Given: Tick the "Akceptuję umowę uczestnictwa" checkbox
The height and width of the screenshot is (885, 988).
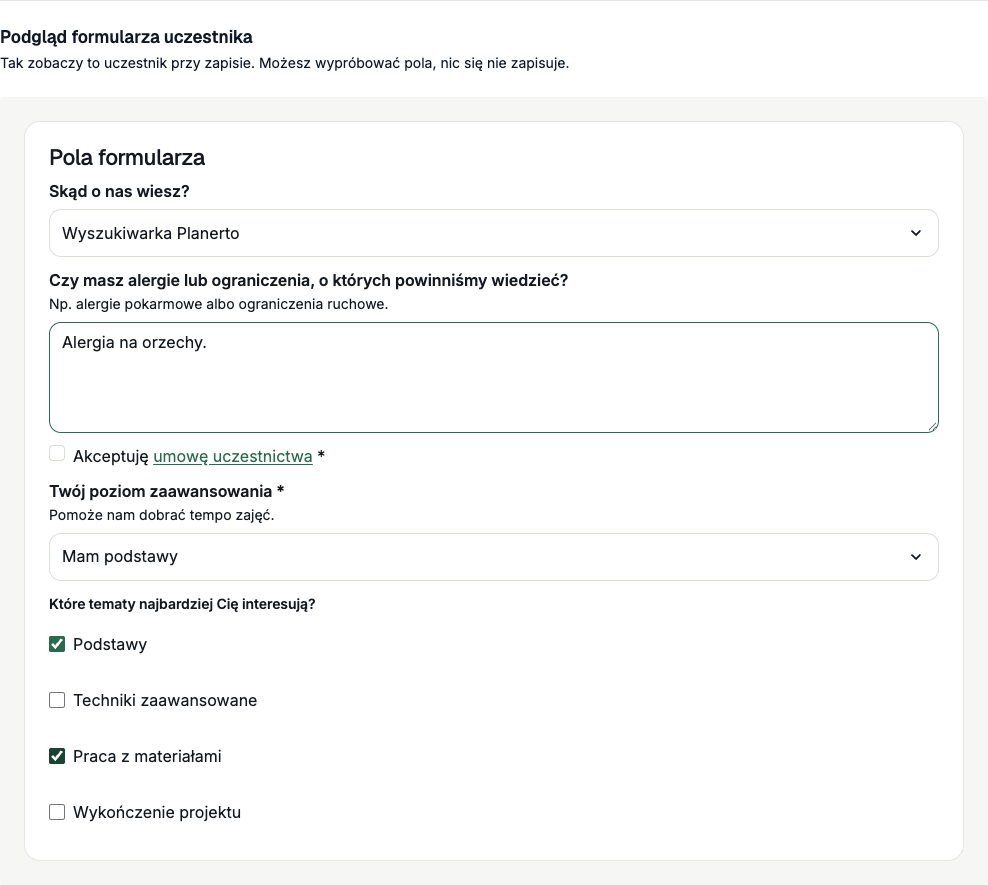Looking at the screenshot, I should pyautogui.click(x=57, y=454).
